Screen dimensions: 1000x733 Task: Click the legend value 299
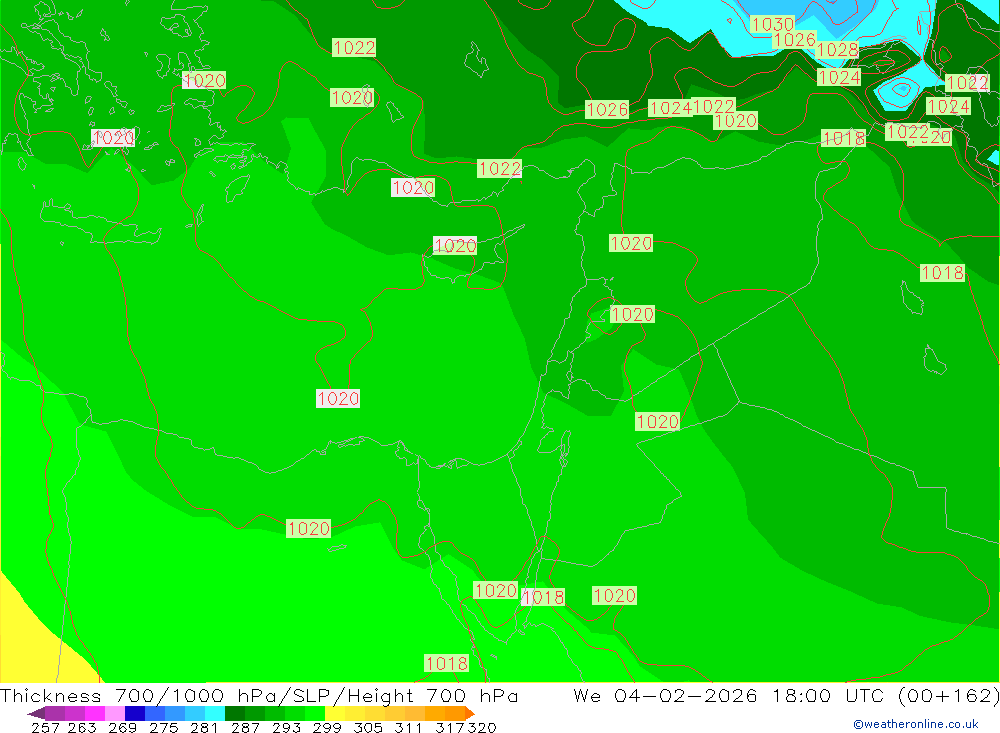tap(327, 727)
